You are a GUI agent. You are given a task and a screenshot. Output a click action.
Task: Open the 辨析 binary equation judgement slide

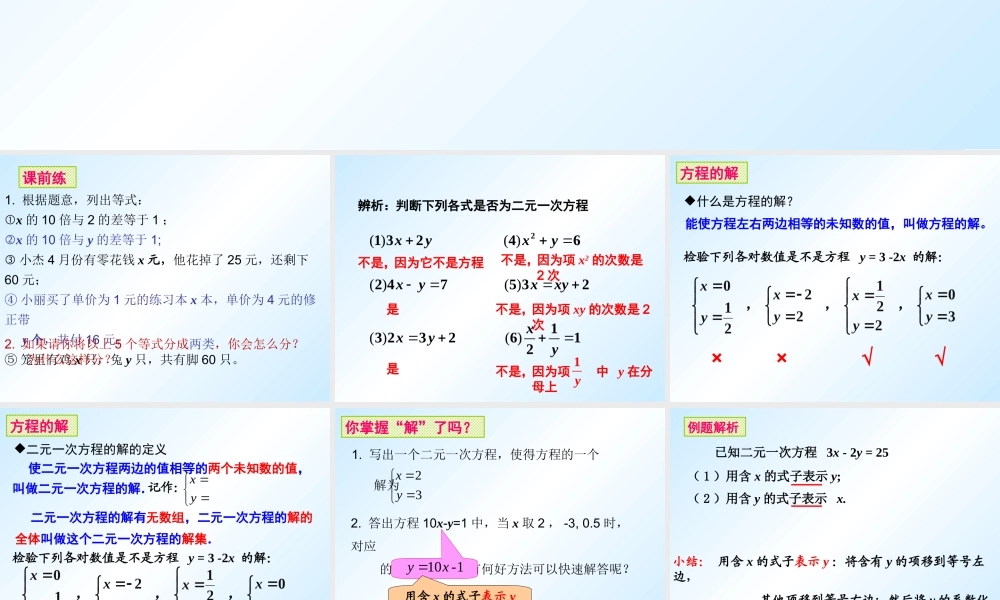click(x=499, y=278)
